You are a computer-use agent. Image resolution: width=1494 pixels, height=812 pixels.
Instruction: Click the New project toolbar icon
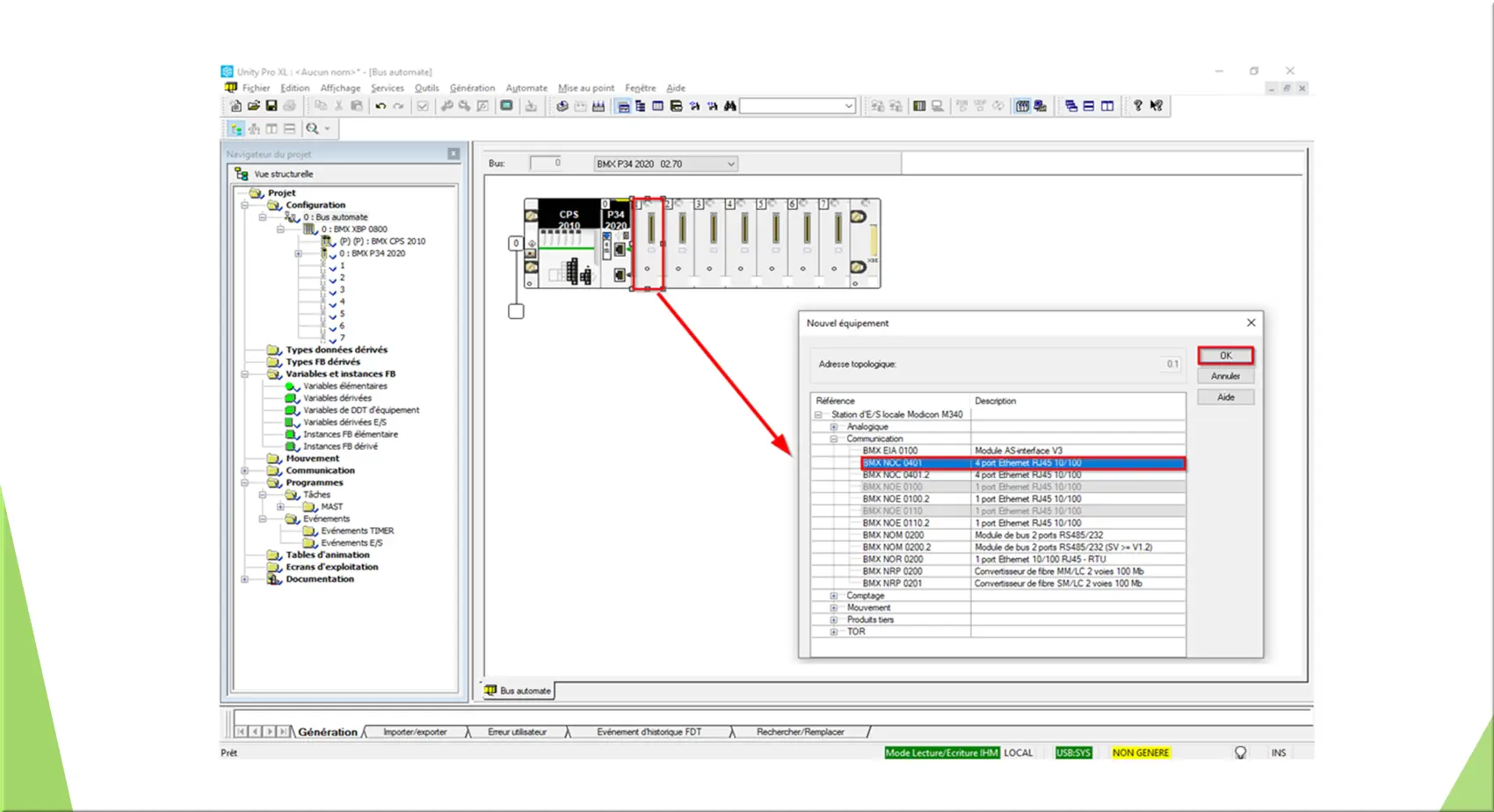[x=236, y=106]
